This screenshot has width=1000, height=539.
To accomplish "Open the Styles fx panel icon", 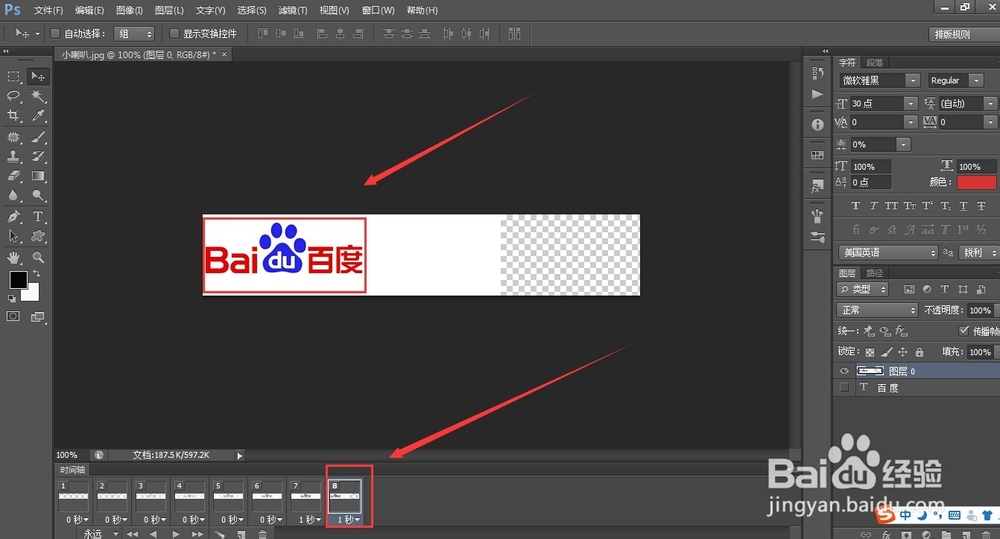I will click(817, 186).
